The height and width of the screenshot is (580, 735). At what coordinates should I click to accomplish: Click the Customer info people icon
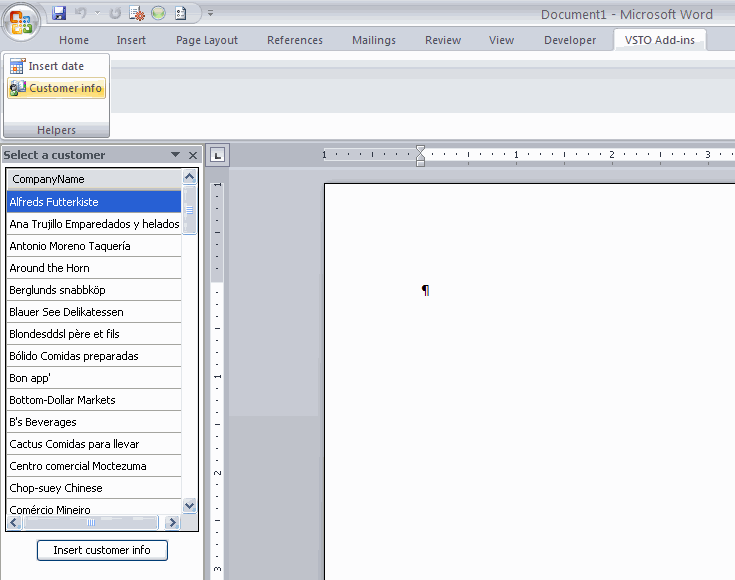click(x=18, y=88)
